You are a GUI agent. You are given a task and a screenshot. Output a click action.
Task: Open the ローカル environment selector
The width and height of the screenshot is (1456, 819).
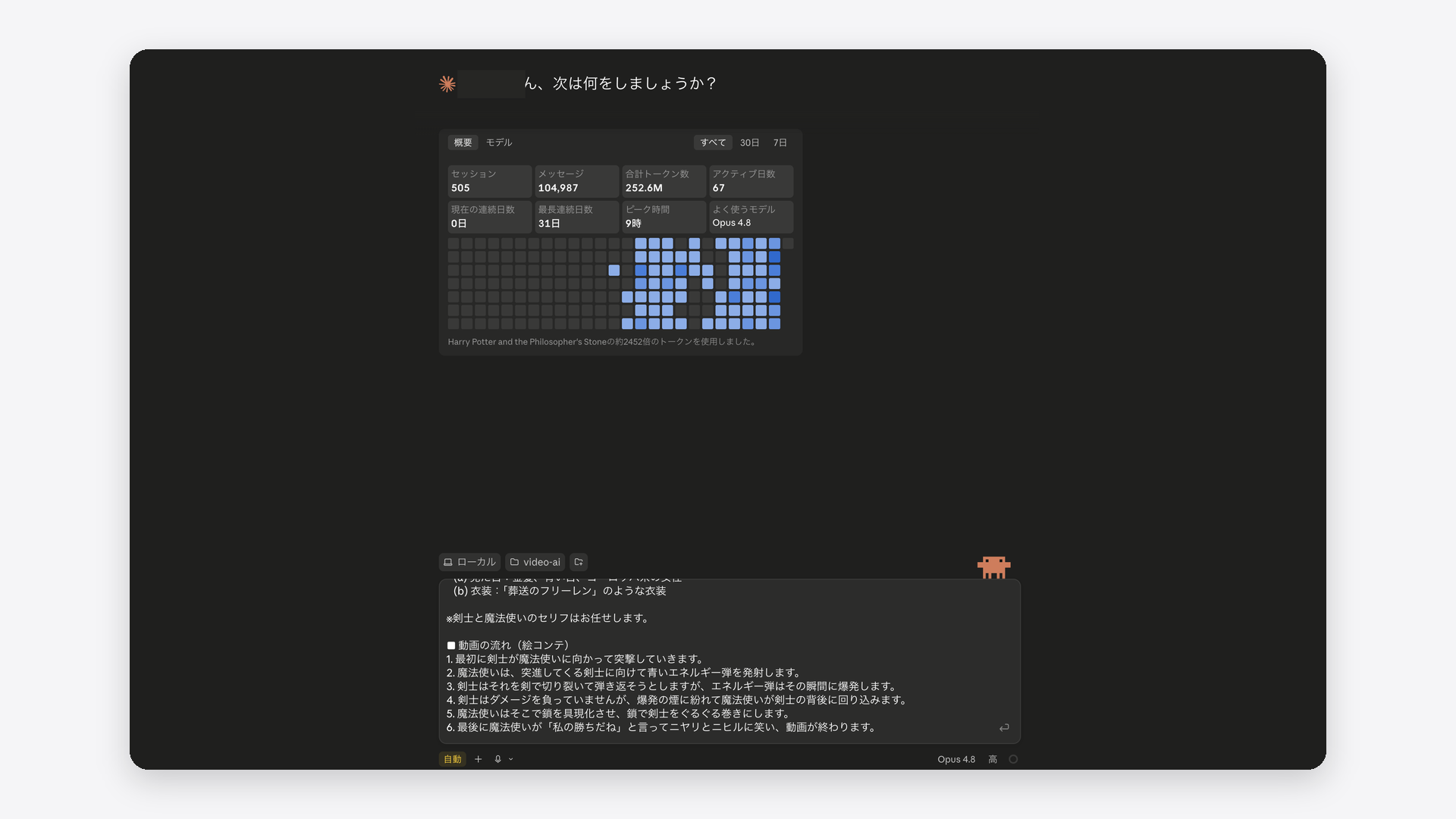click(x=469, y=562)
